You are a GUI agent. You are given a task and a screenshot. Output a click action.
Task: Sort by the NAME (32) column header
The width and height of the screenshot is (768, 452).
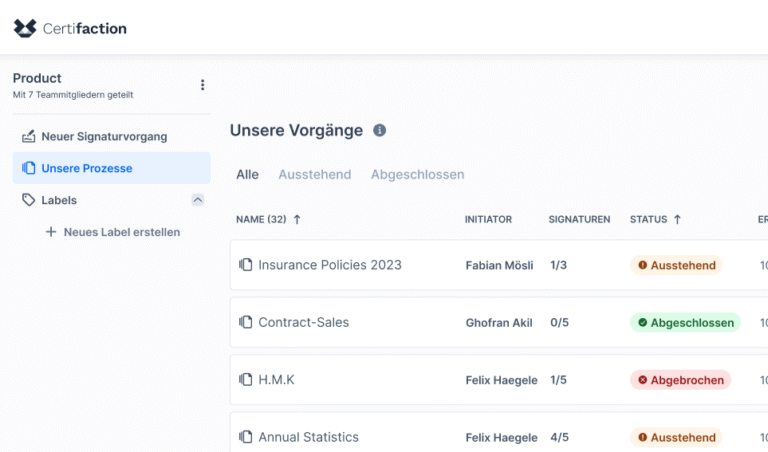tap(261, 219)
